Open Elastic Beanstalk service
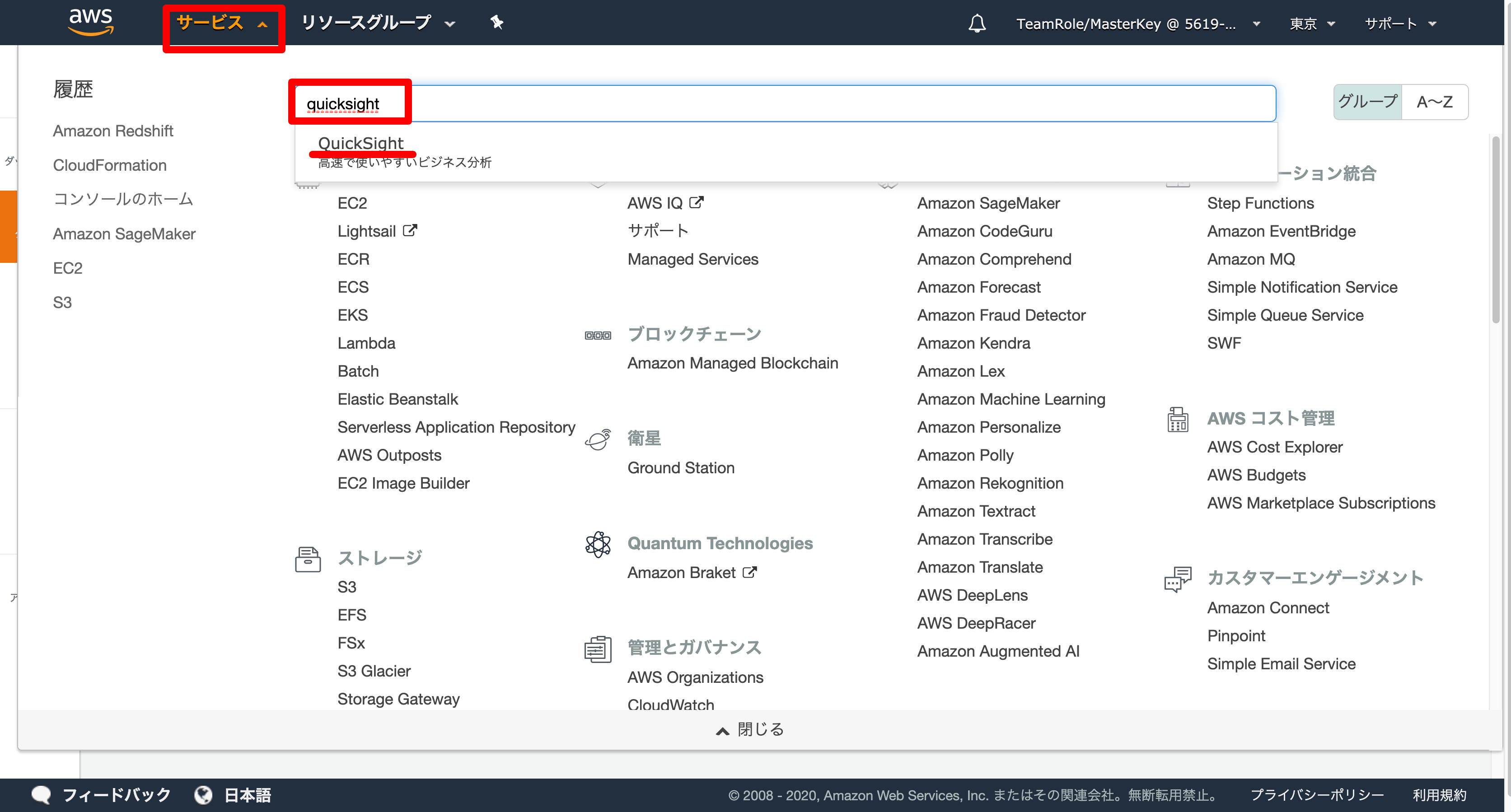1511x812 pixels. [x=398, y=399]
